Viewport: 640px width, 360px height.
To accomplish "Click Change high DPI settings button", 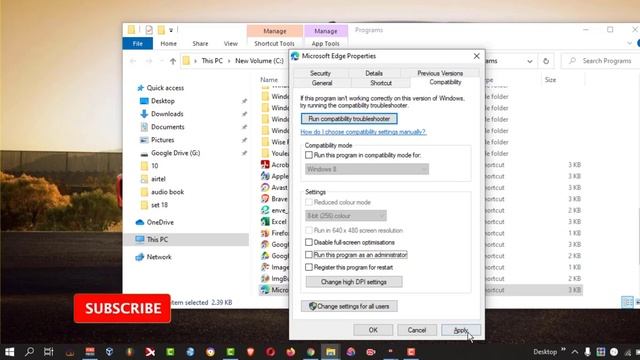I will click(353, 282).
